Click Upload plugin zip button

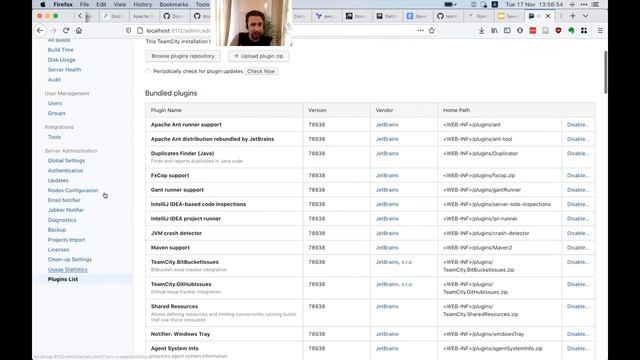(259, 56)
